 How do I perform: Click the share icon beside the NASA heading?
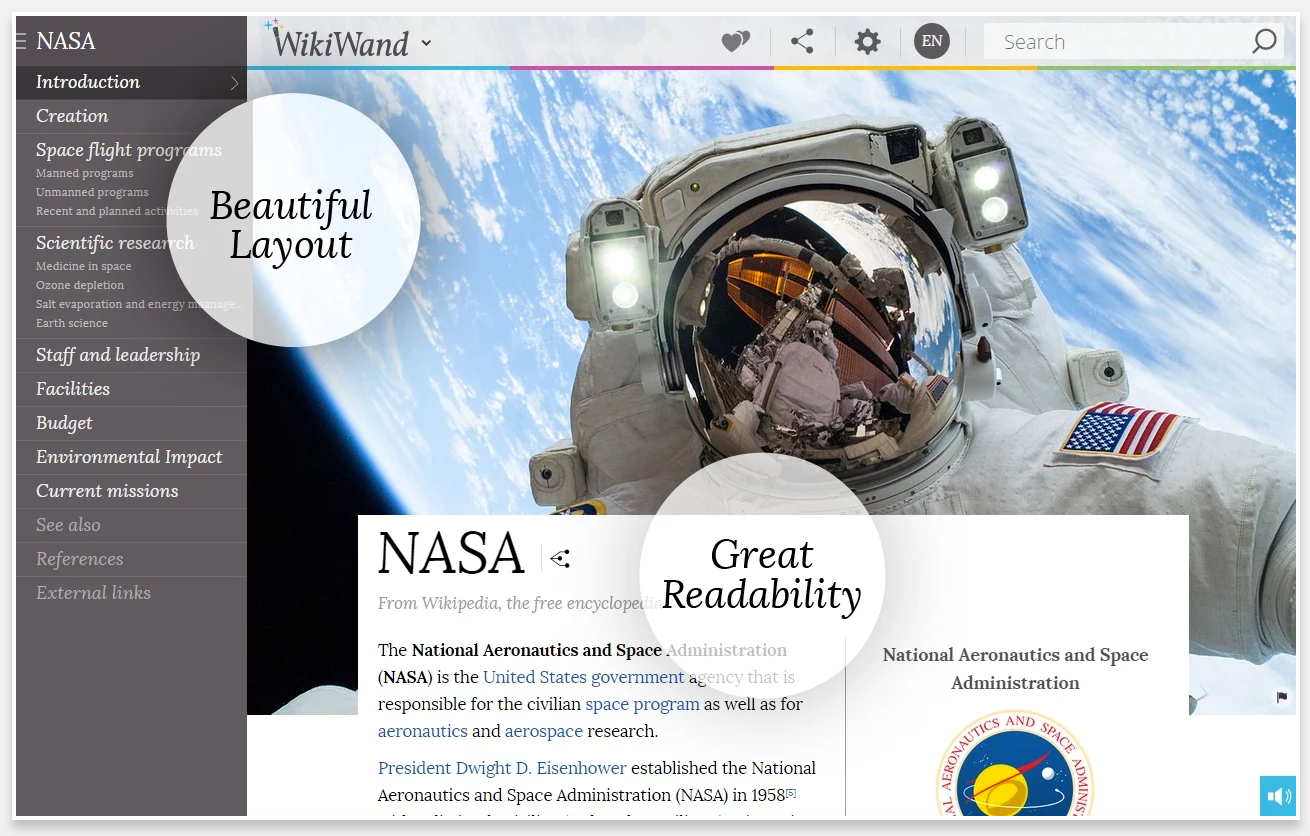pos(559,559)
